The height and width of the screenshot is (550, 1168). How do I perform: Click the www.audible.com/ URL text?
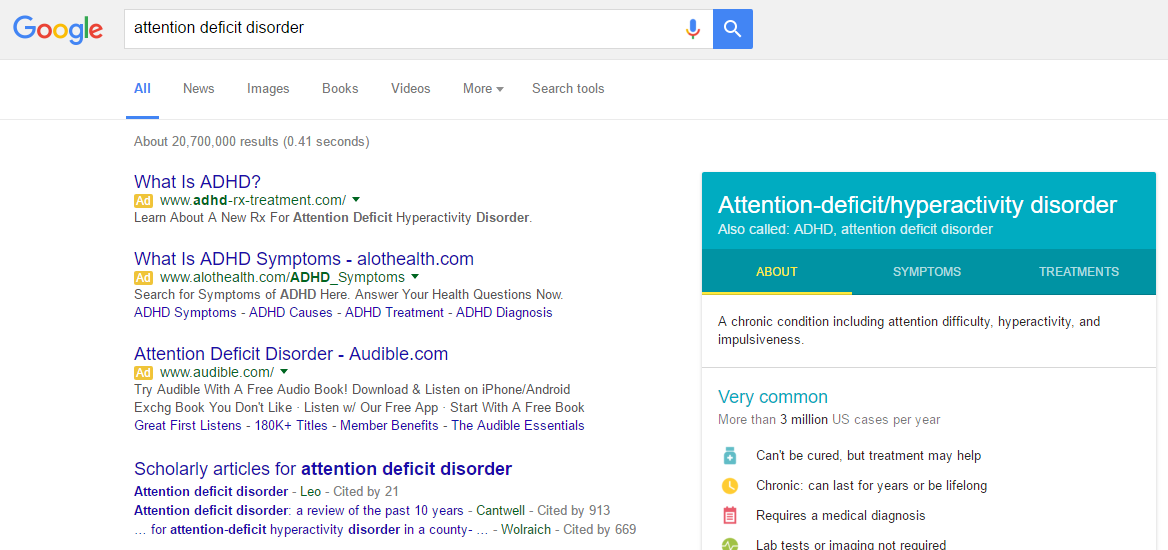[217, 371]
